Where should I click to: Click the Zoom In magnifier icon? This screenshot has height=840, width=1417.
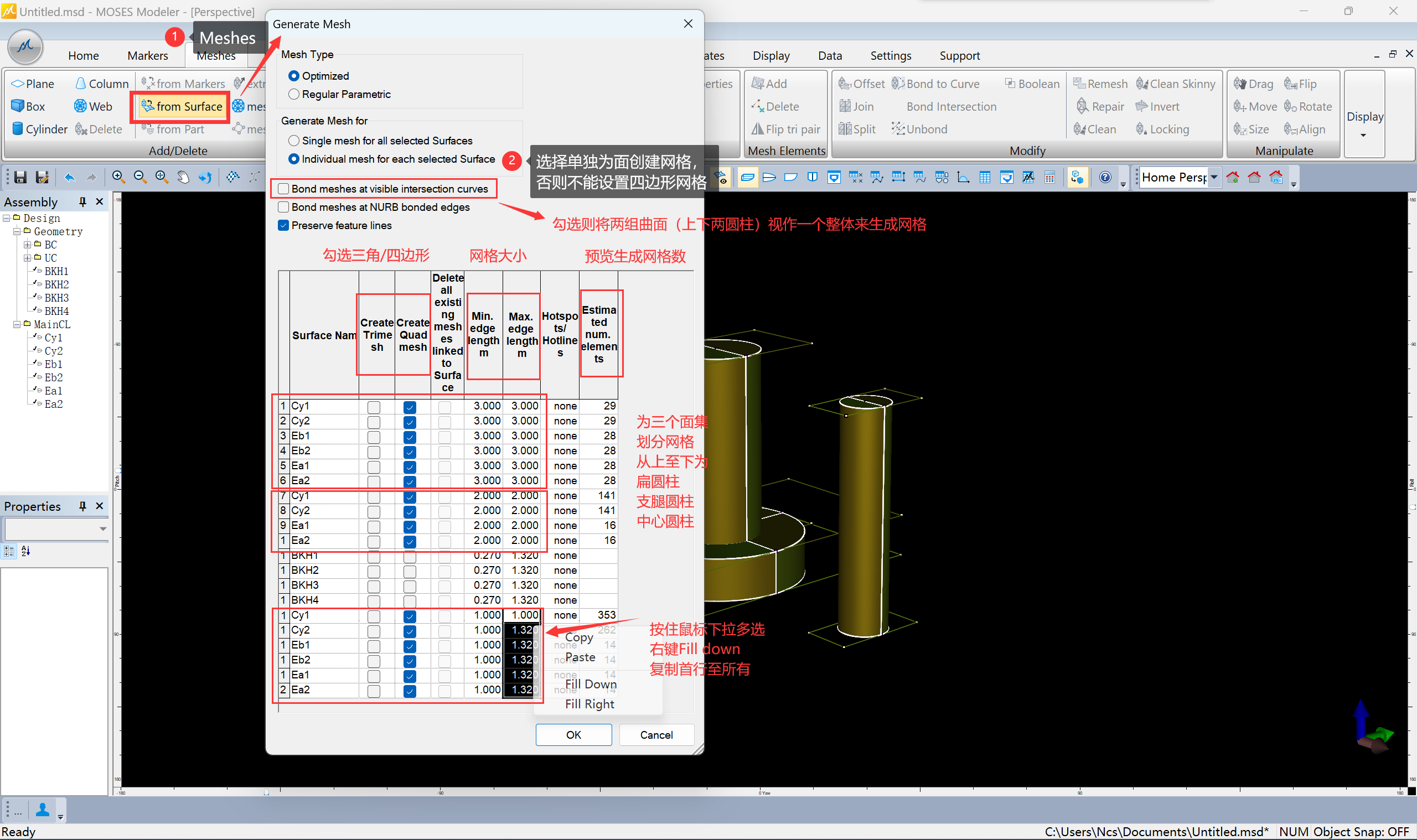click(118, 177)
